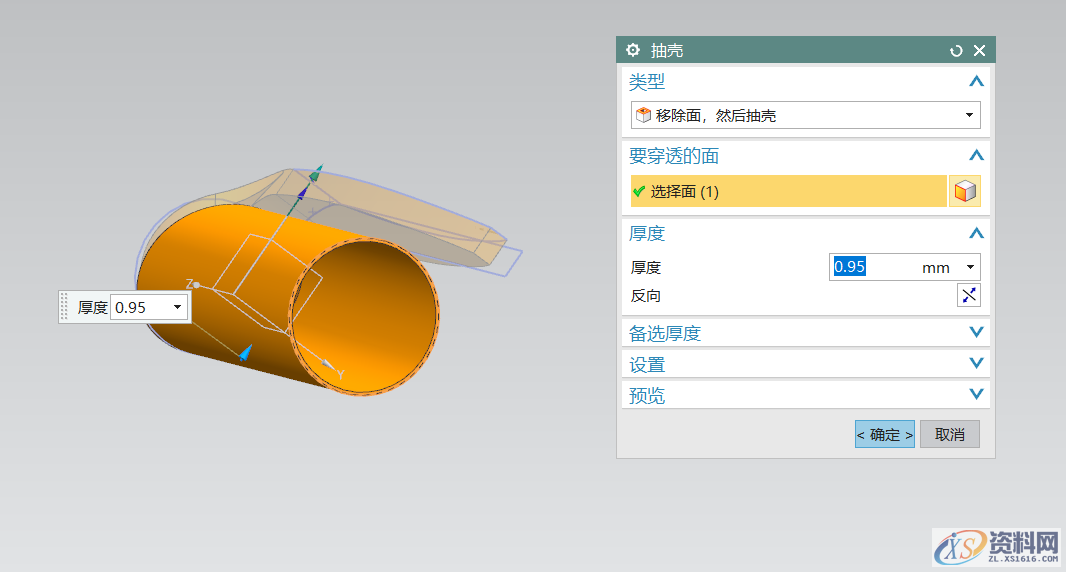The image size is (1066, 572).
Task: Click the grip handle of the 厚度 box
Action: [65, 307]
